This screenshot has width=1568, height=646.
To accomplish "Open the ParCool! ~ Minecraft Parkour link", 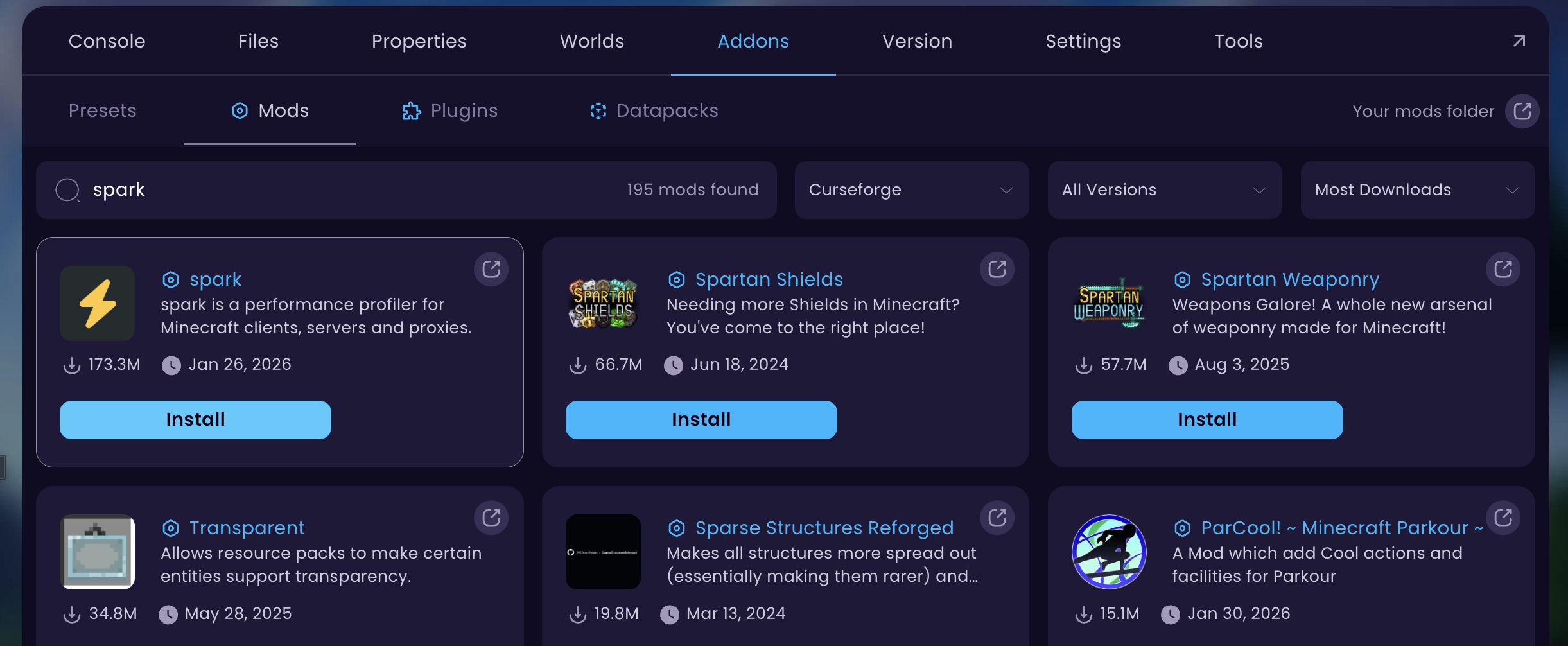I will pyautogui.click(x=1342, y=528).
